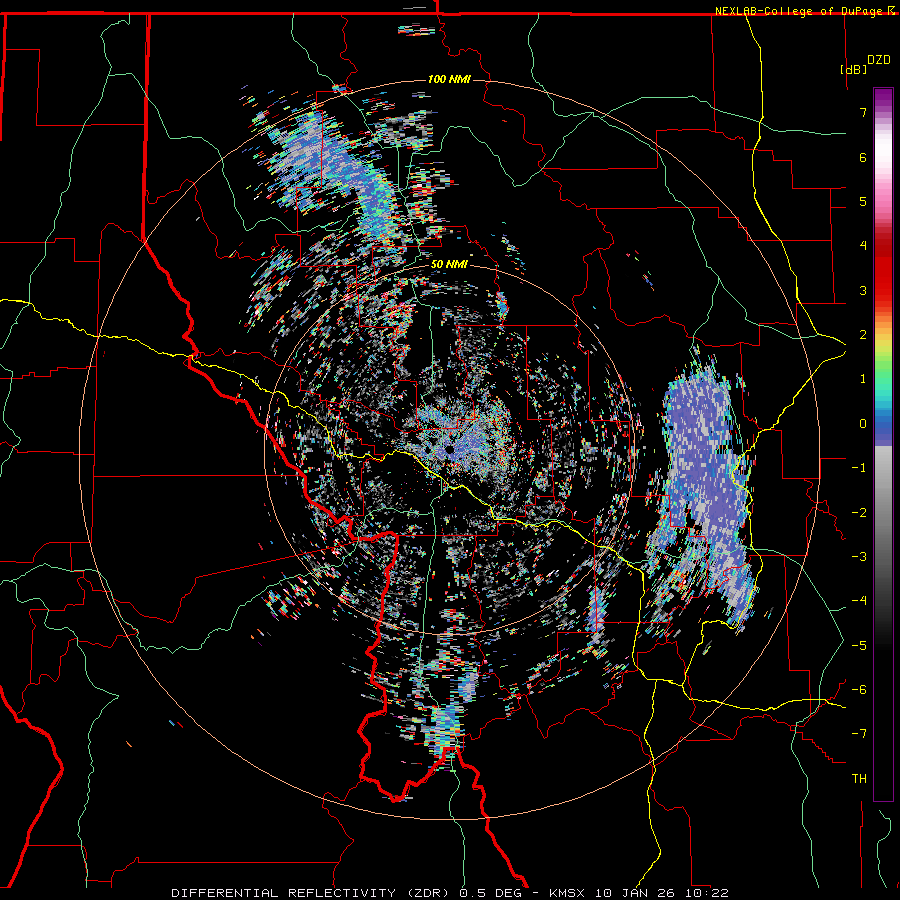
Task: Click the 10:22 time stamp
Action: pyautogui.click(x=709, y=893)
